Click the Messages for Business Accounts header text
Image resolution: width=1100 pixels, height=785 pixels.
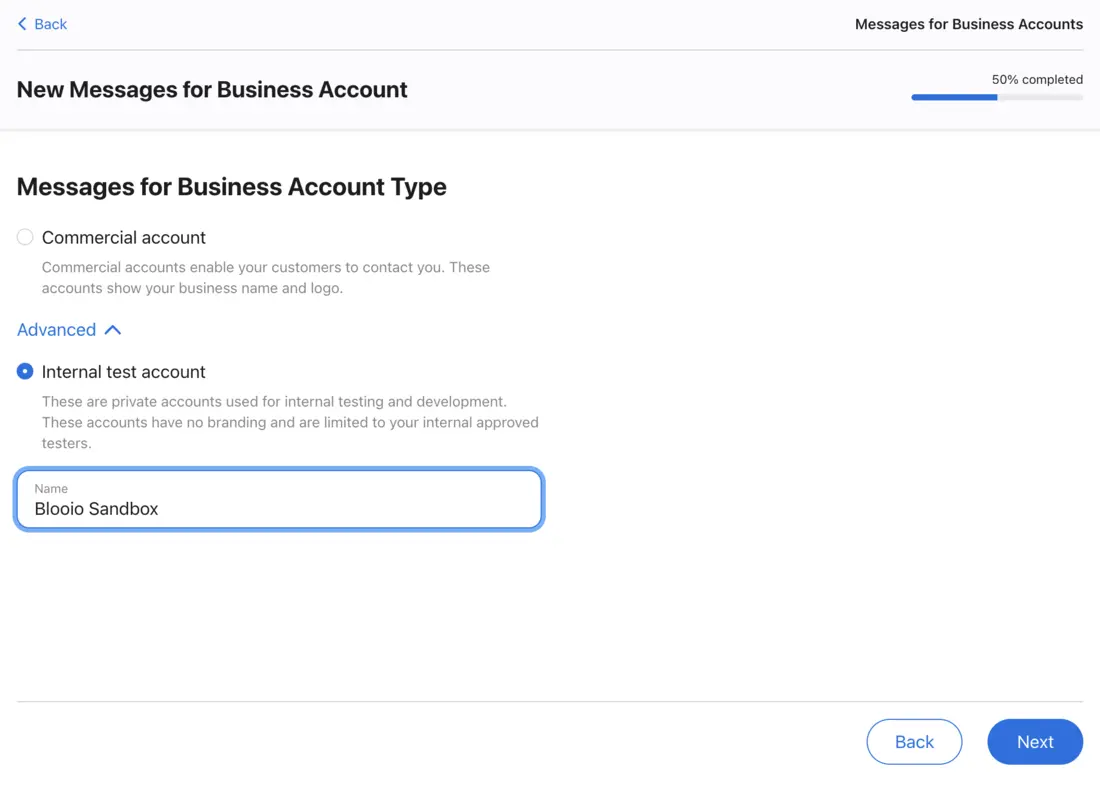(x=969, y=24)
